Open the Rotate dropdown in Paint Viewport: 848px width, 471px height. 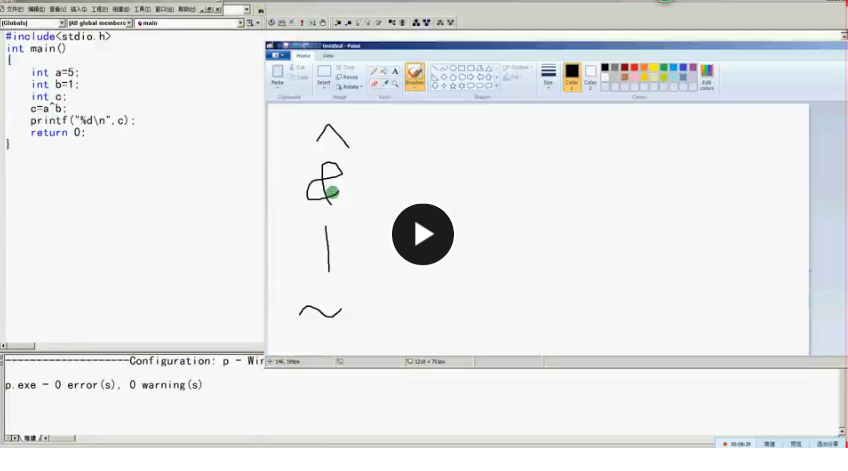click(x=349, y=87)
